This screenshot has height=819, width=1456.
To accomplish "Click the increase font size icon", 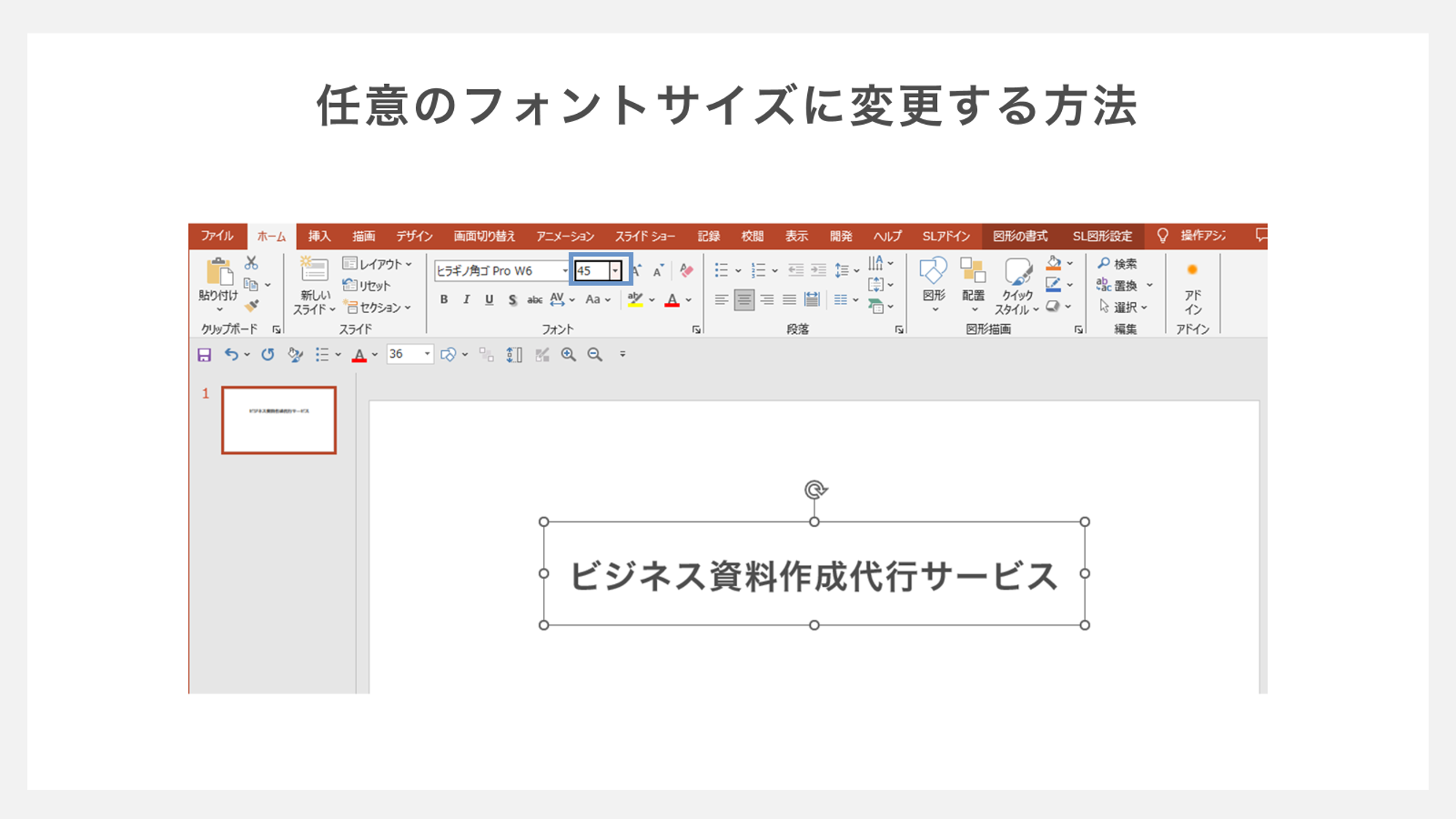I will (637, 271).
